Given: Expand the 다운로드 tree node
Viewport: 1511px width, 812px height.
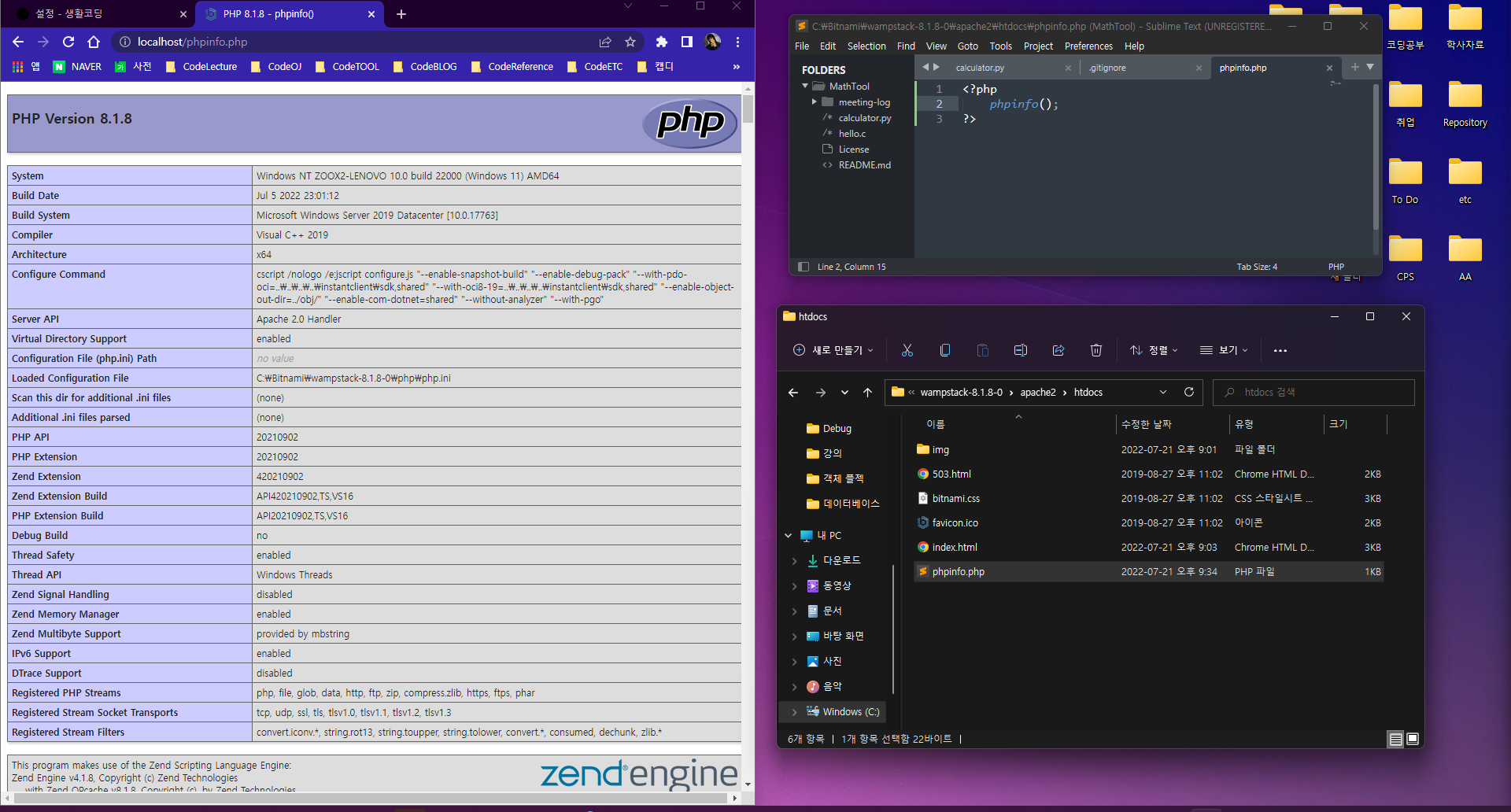Looking at the screenshot, I should [x=794, y=561].
